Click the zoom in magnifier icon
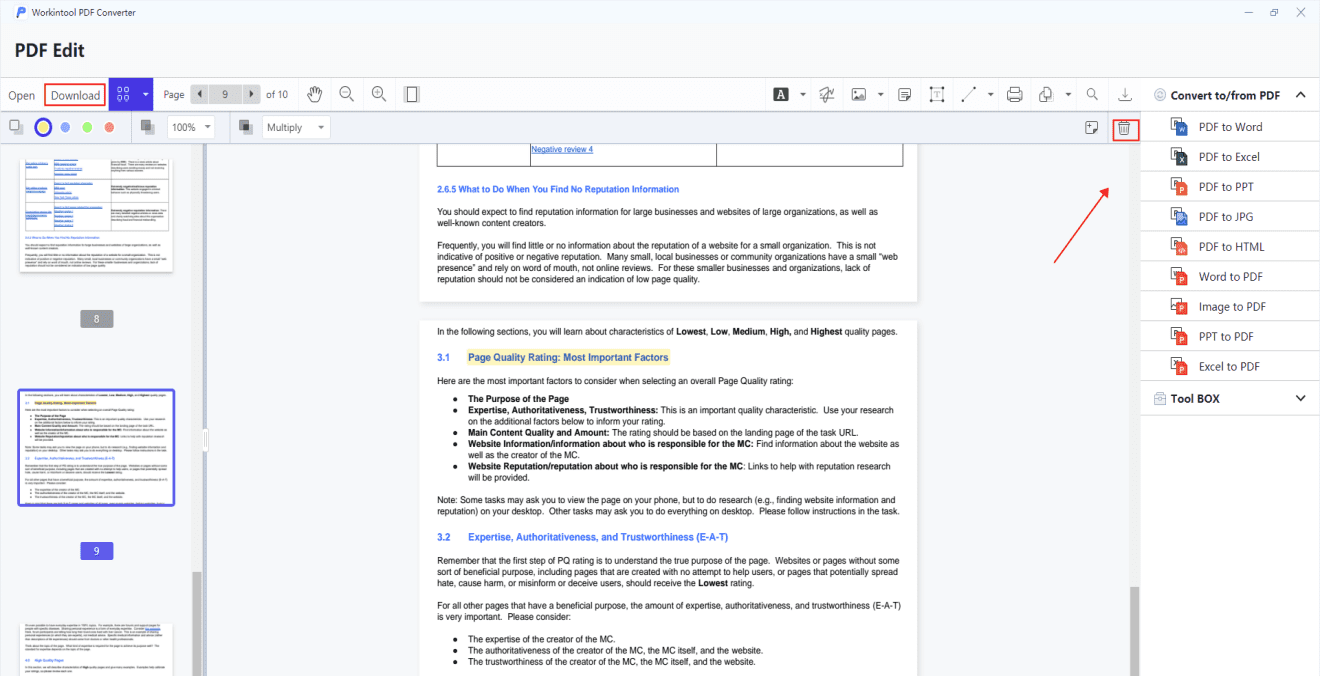The height and width of the screenshot is (676, 1320). point(379,94)
